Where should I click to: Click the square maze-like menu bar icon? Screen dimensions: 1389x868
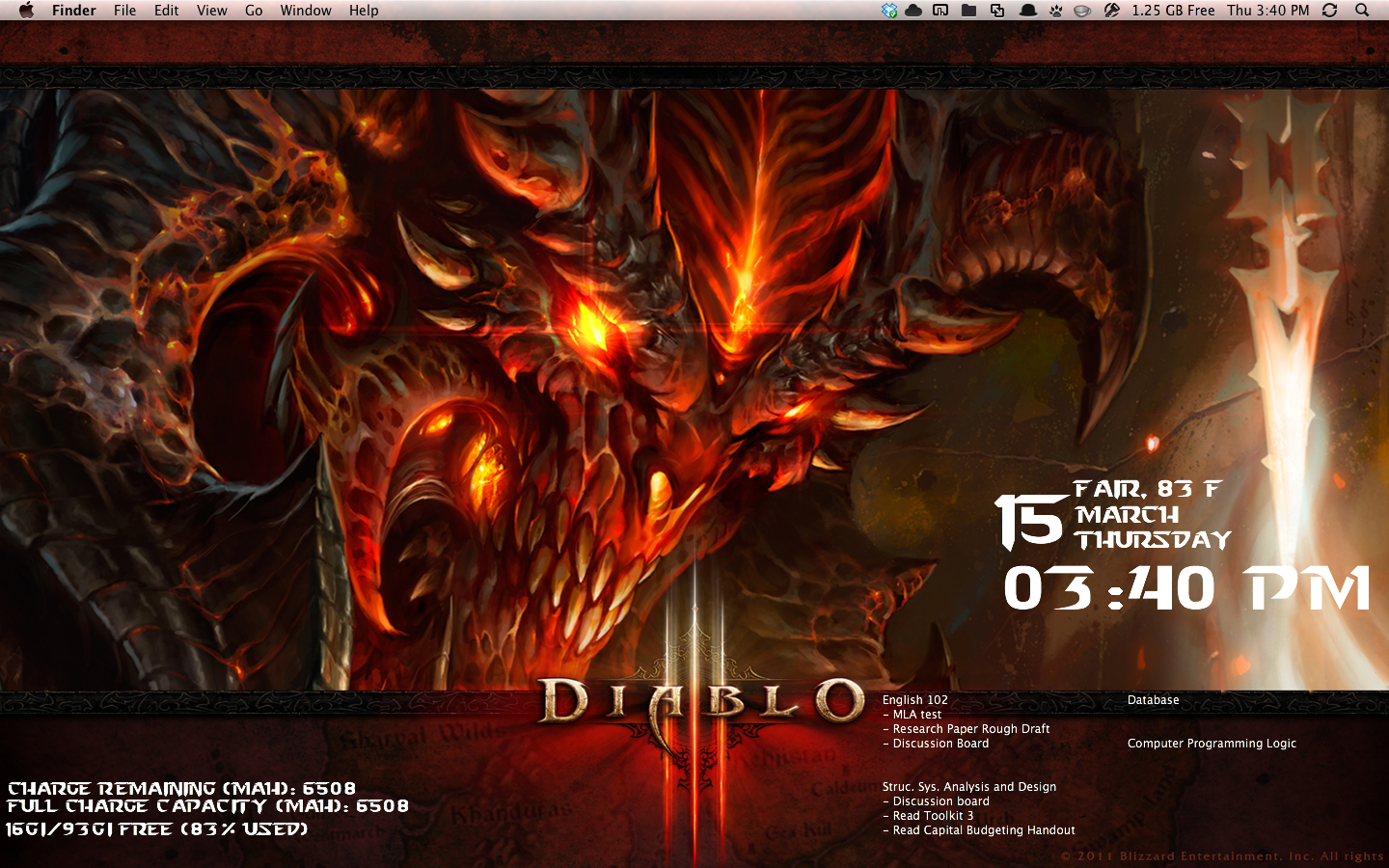click(940, 11)
